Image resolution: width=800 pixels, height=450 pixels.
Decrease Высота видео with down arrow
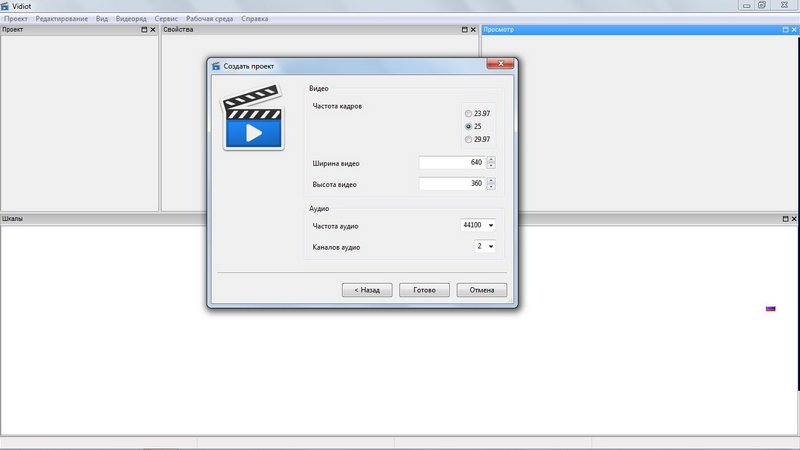click(x=491, y=187)
